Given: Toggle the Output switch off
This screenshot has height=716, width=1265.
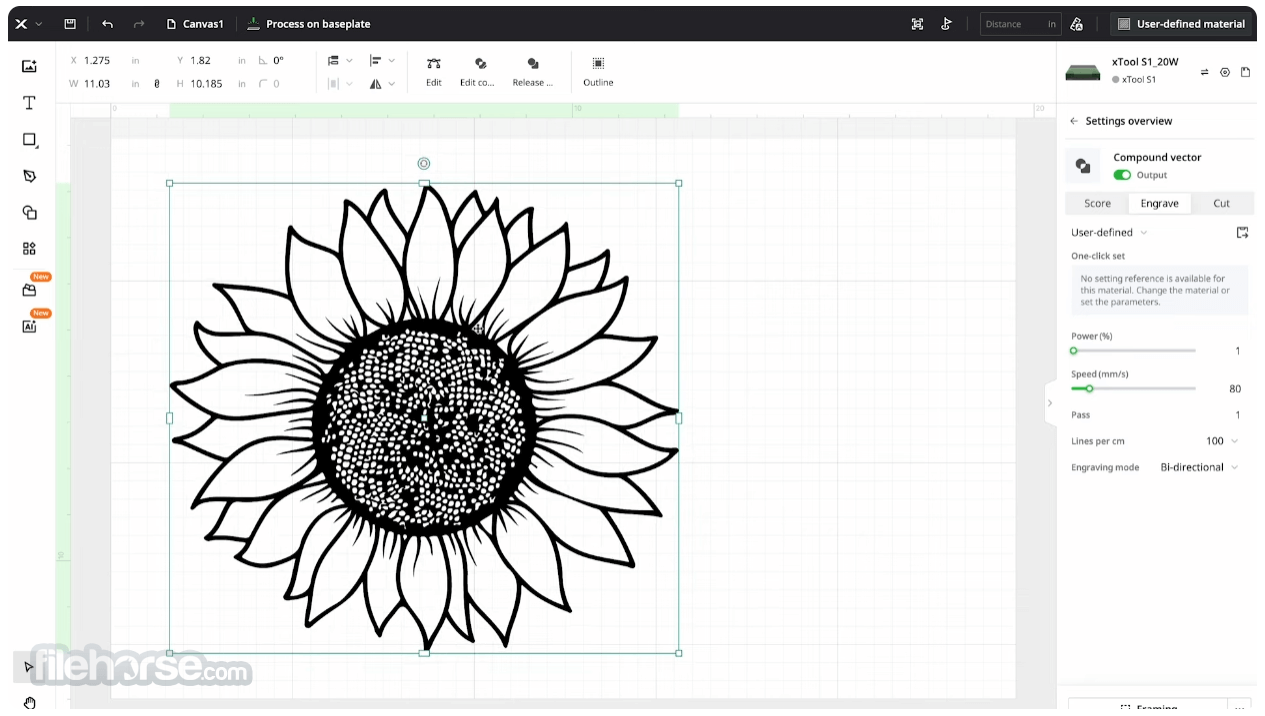Looking at the screenshot, I should click(1122, 175).
